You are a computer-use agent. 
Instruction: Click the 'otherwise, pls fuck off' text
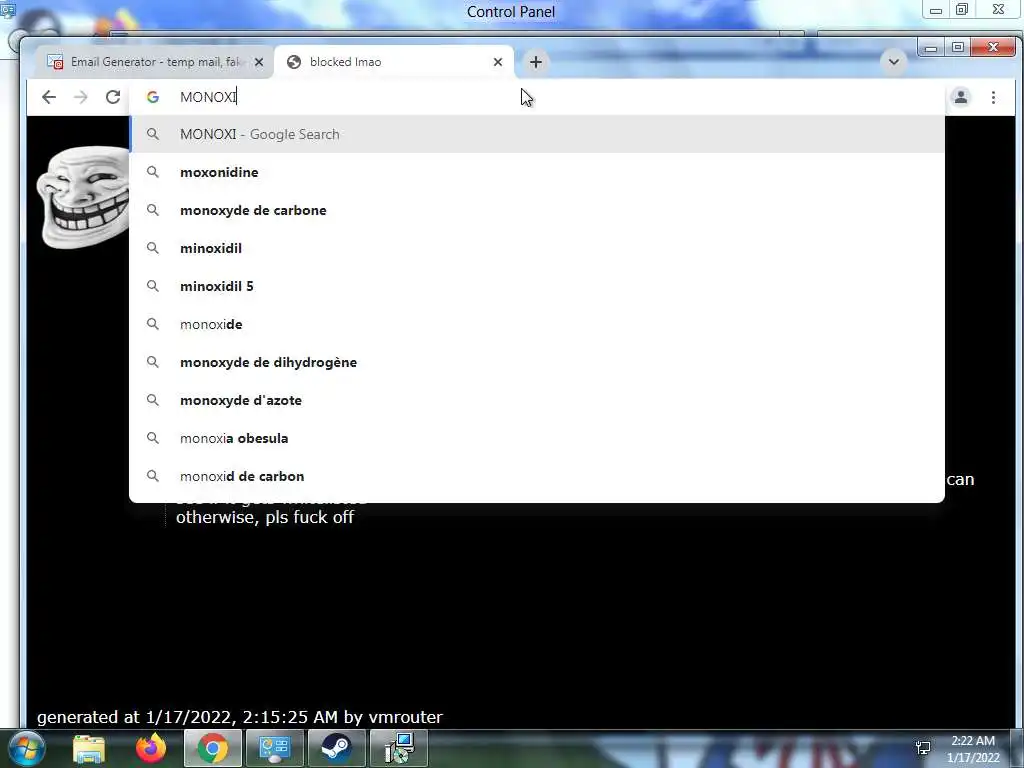[x=265, y=517]
